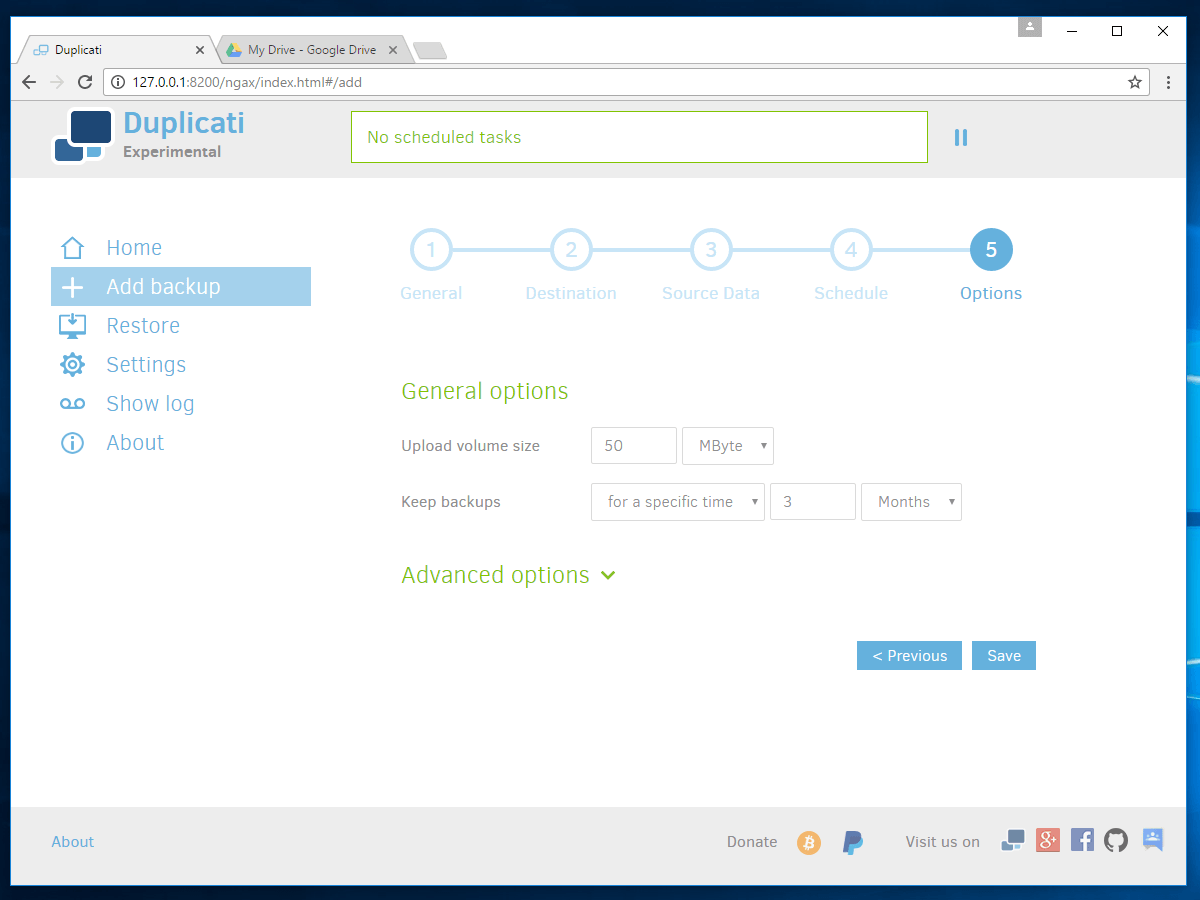Viewport: 1200px width, 900px height.
Task: Open the MByte unit dropdown
Action: (727, 446)
